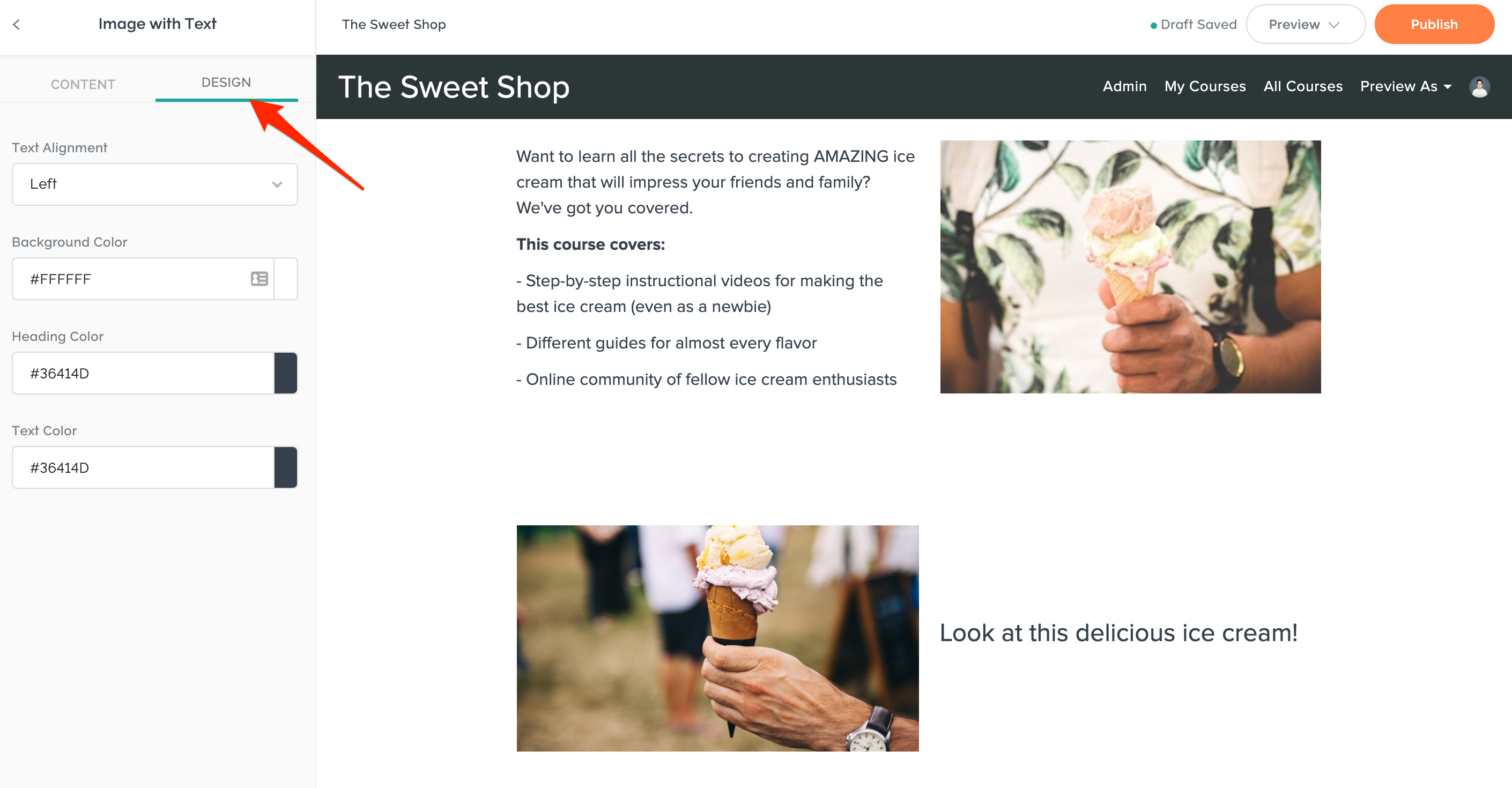Go back using the left chevron
1512x788 pixels.
click(x=17, y=24)
